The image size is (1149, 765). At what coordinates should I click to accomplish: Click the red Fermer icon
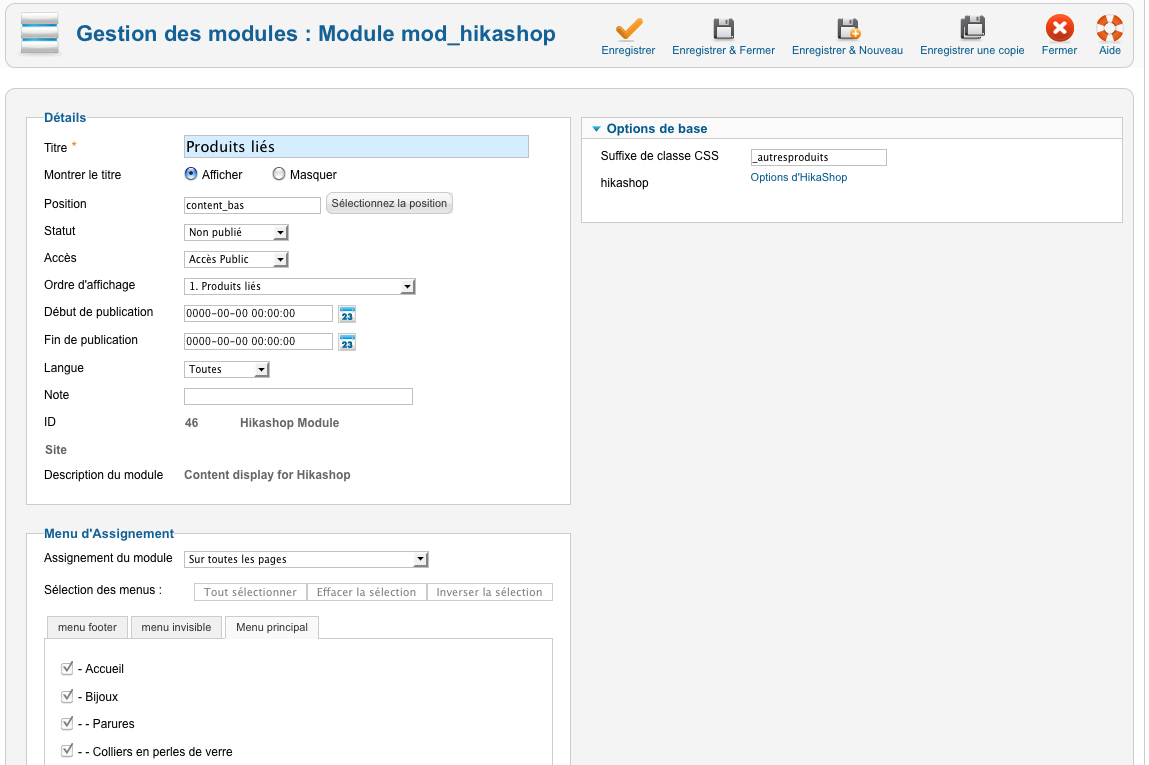click(1059, 29)
